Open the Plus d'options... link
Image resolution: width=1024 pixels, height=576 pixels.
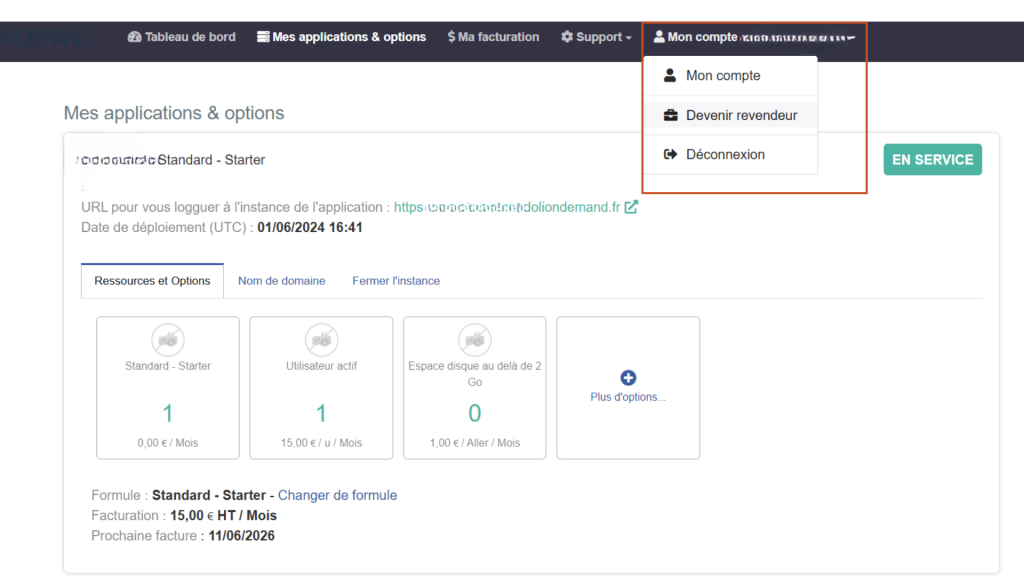coord(628,397)
